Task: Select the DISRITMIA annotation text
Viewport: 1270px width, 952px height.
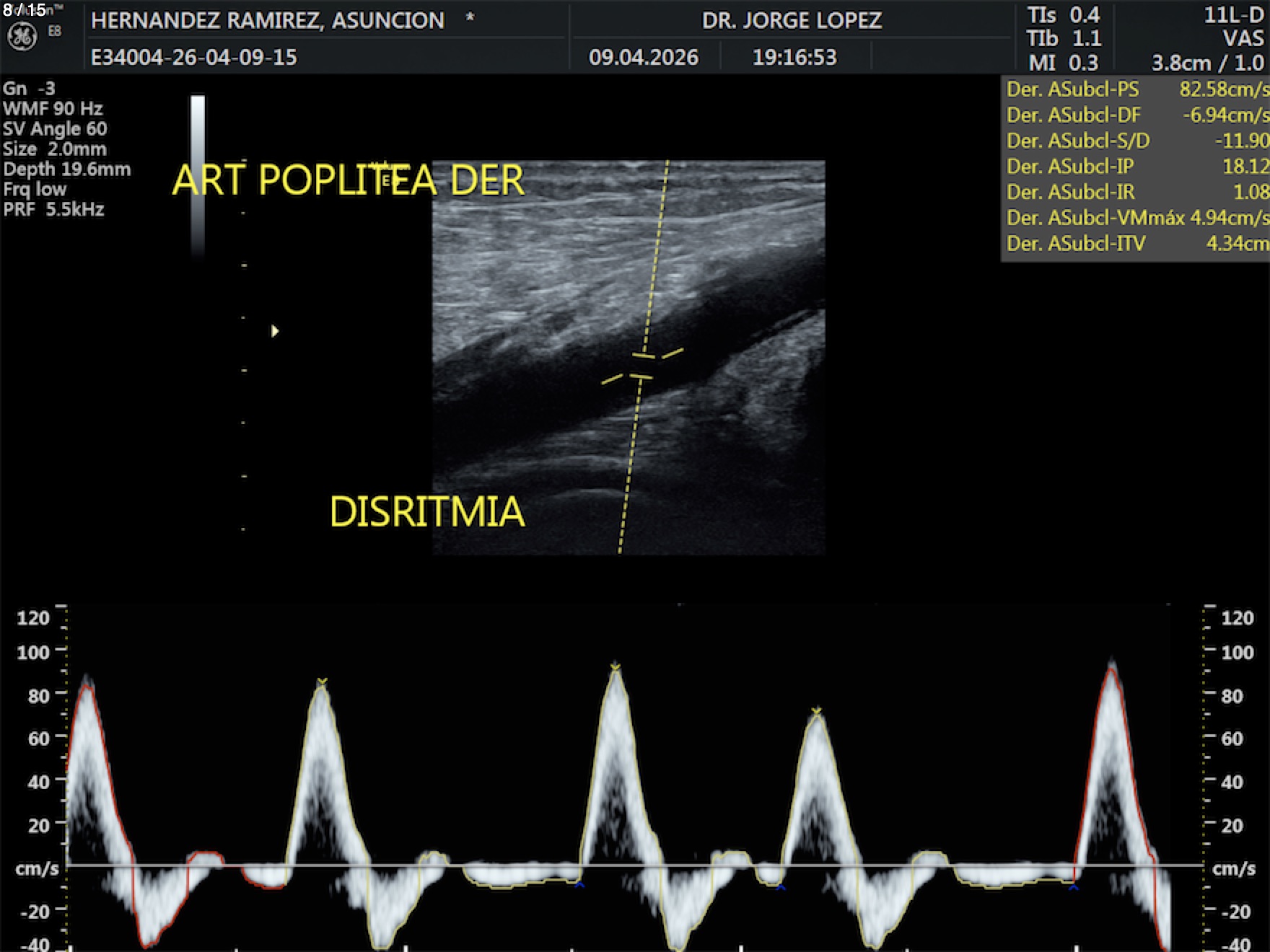Action: (426, 512)
